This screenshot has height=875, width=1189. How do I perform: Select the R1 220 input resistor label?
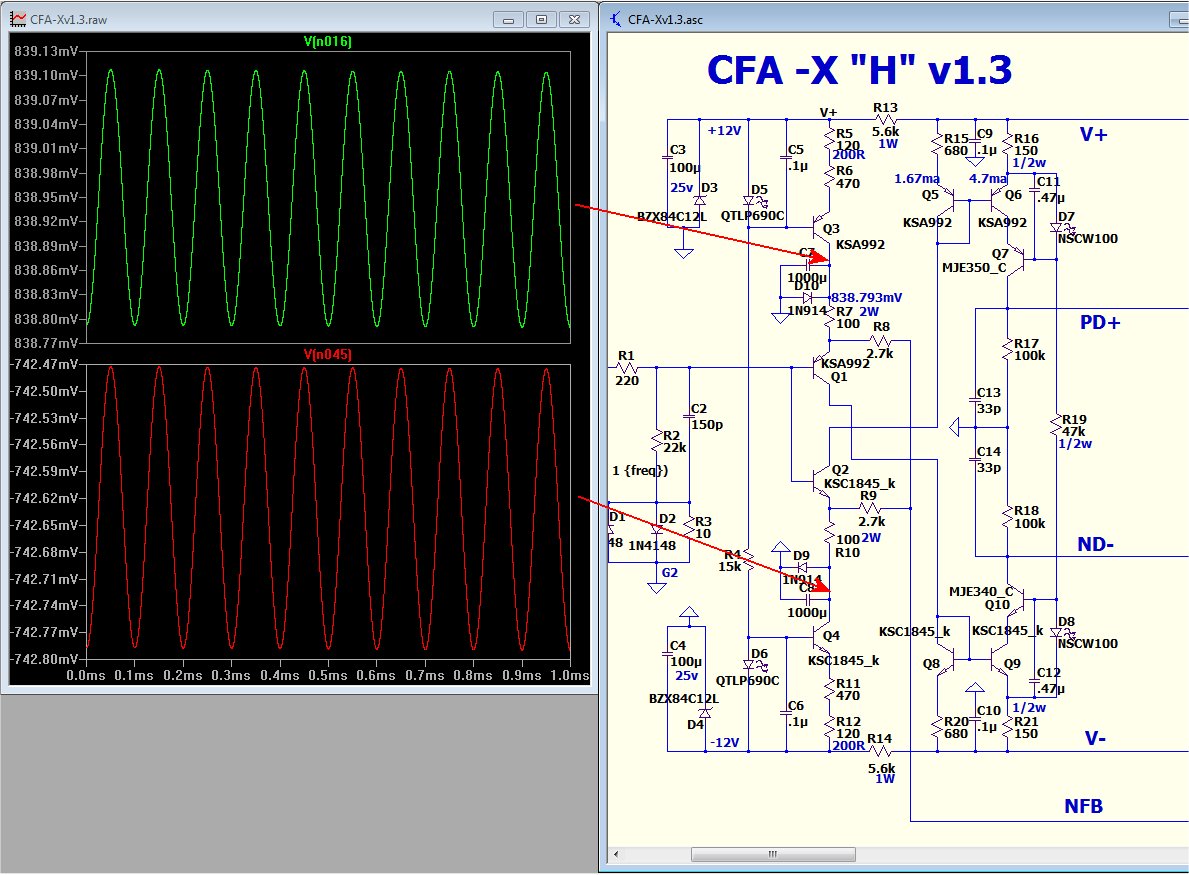click(626, 368)
